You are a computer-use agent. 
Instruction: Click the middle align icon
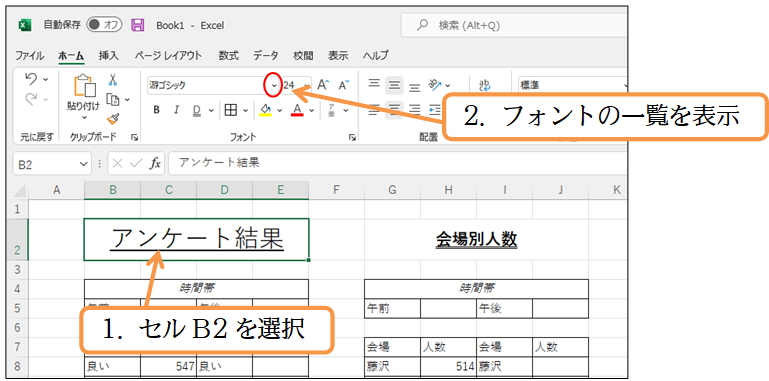click(x=394, y=85)
